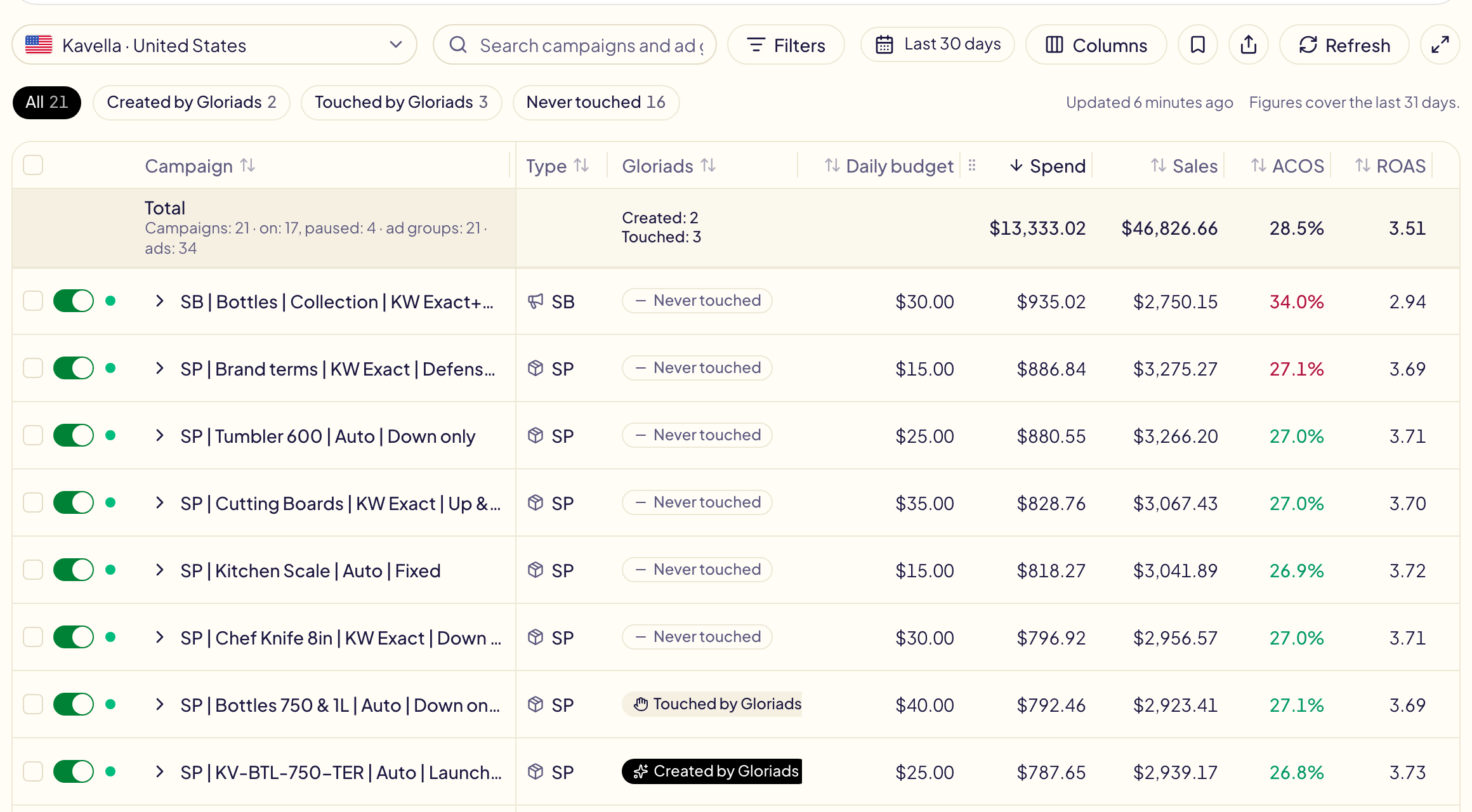Toggle off SP Chef Knife 8in switch
This screenshot has width=1472, height=812.
74,637
